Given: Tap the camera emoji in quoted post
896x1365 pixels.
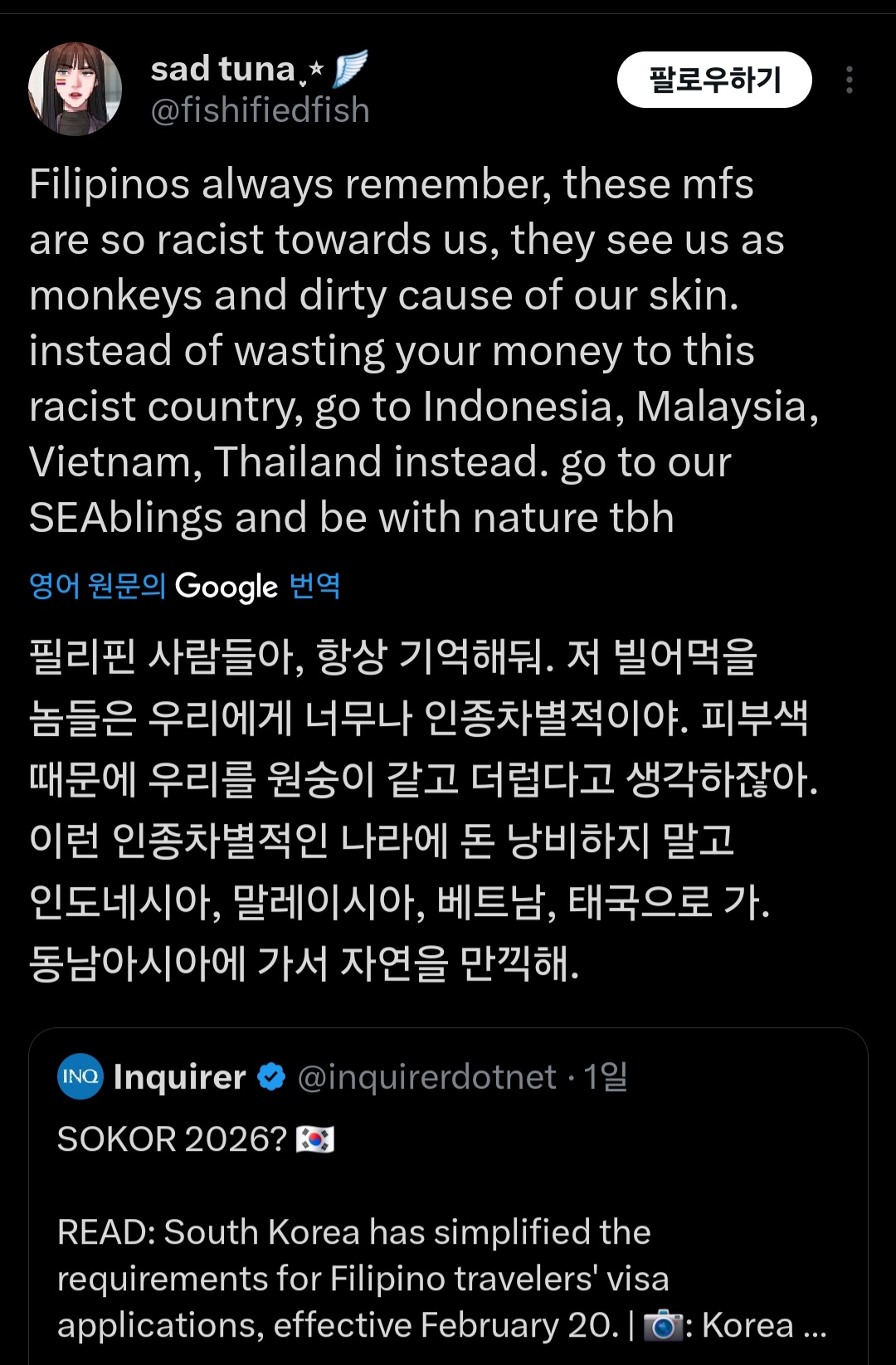Looking at the screenshot, I should tap(662, 1325).
